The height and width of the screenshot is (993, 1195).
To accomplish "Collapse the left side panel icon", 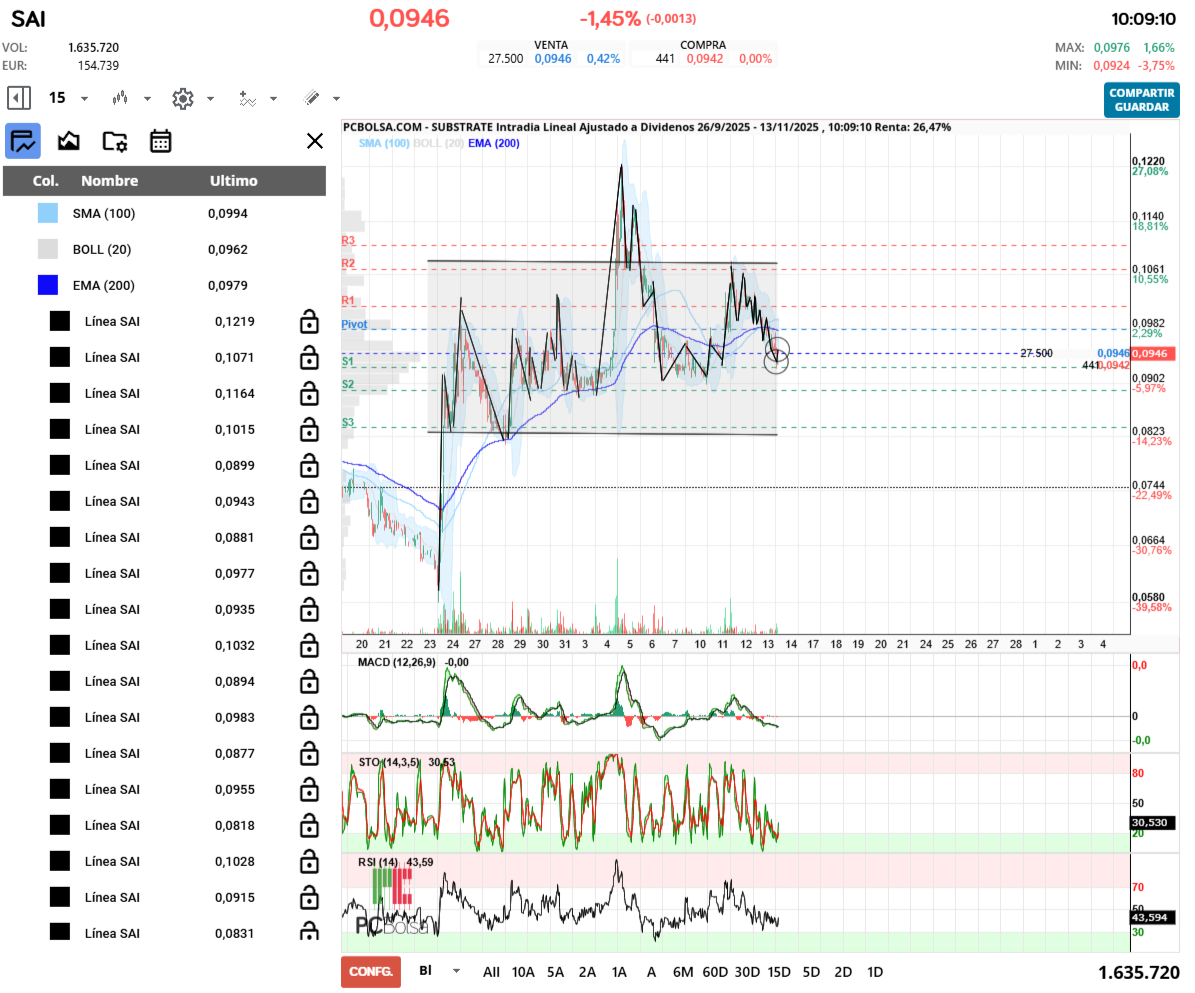I will coord(18,98).
